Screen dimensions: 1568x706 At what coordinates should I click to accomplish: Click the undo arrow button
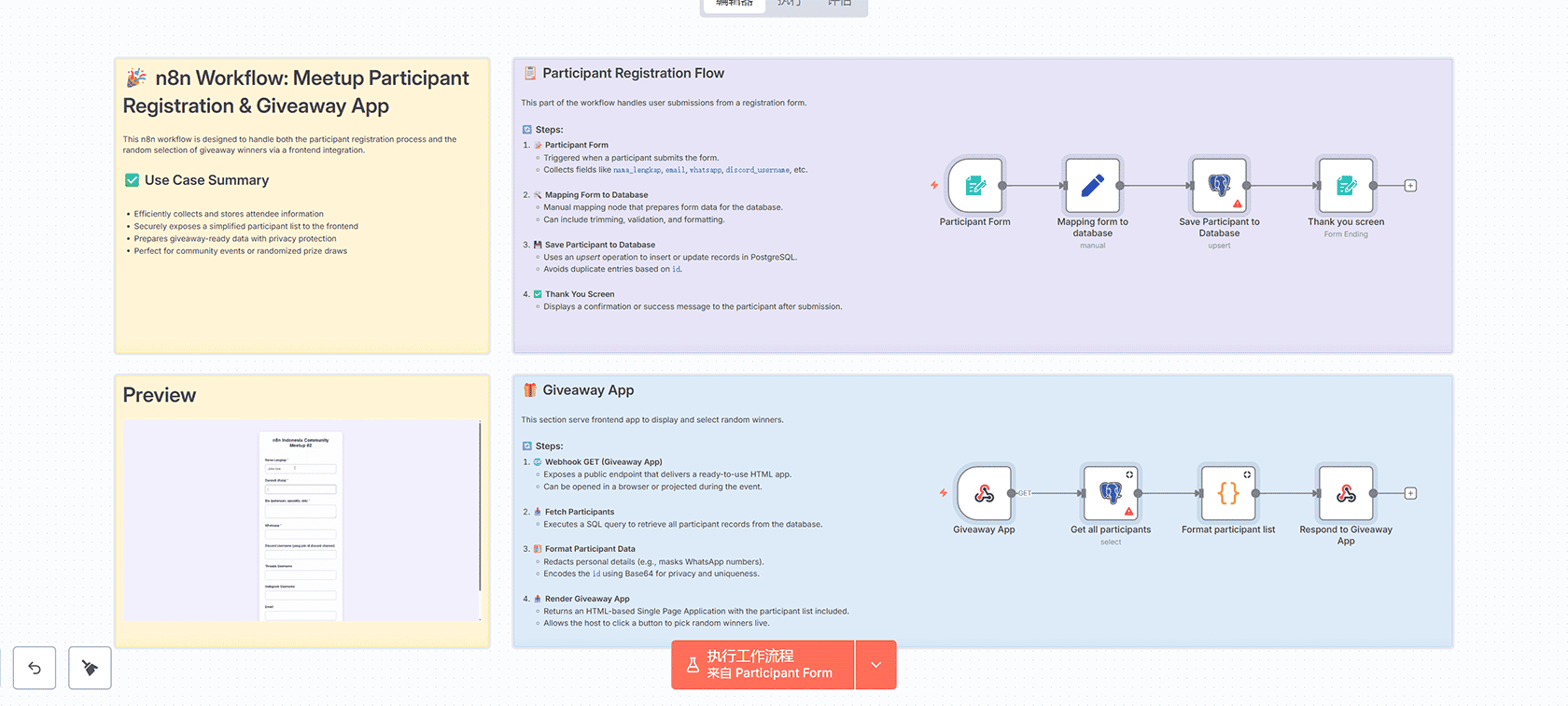pos(35,668)
